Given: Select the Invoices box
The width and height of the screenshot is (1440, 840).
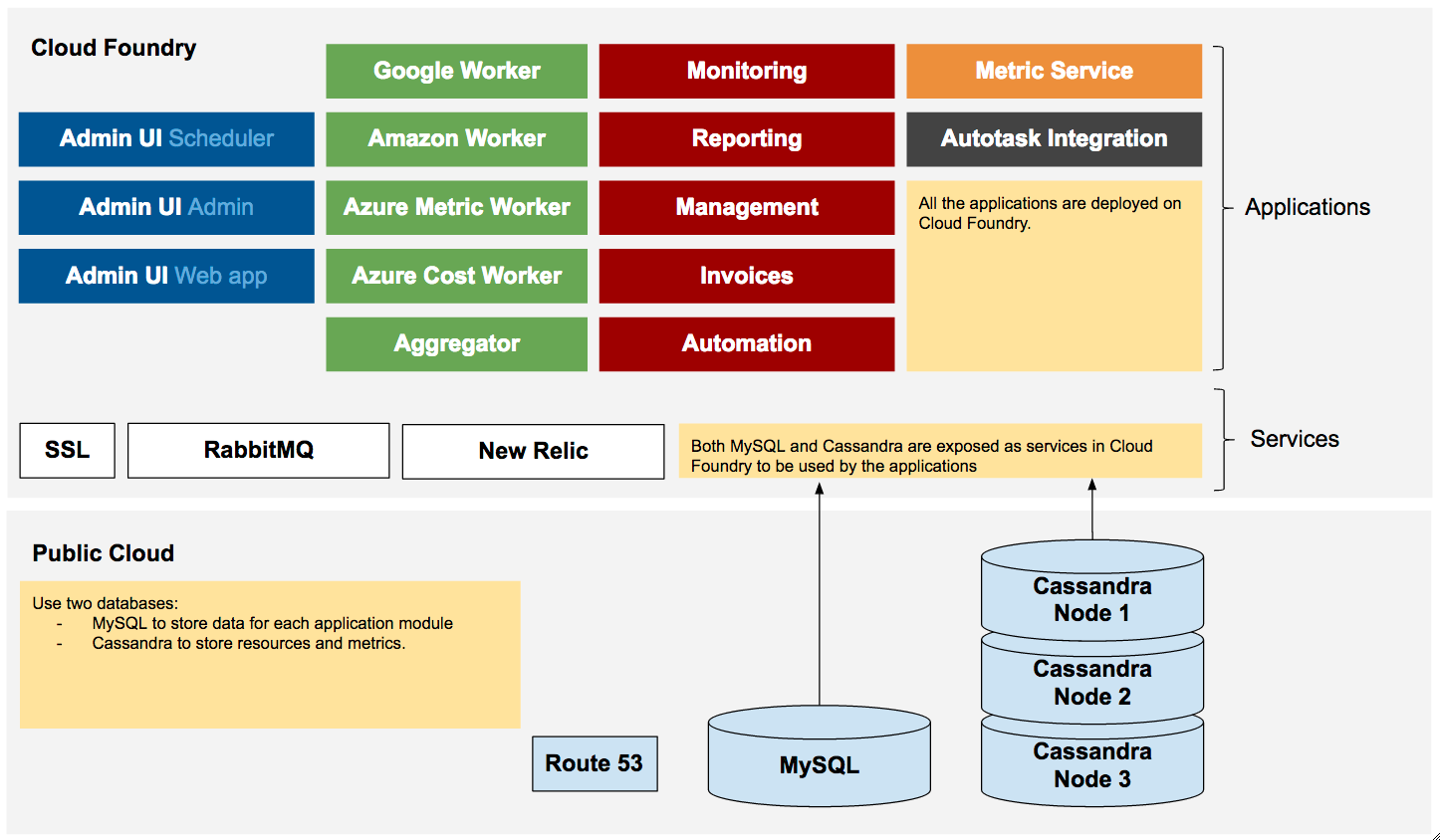Looking at the screenshot, I should point(747,276).
